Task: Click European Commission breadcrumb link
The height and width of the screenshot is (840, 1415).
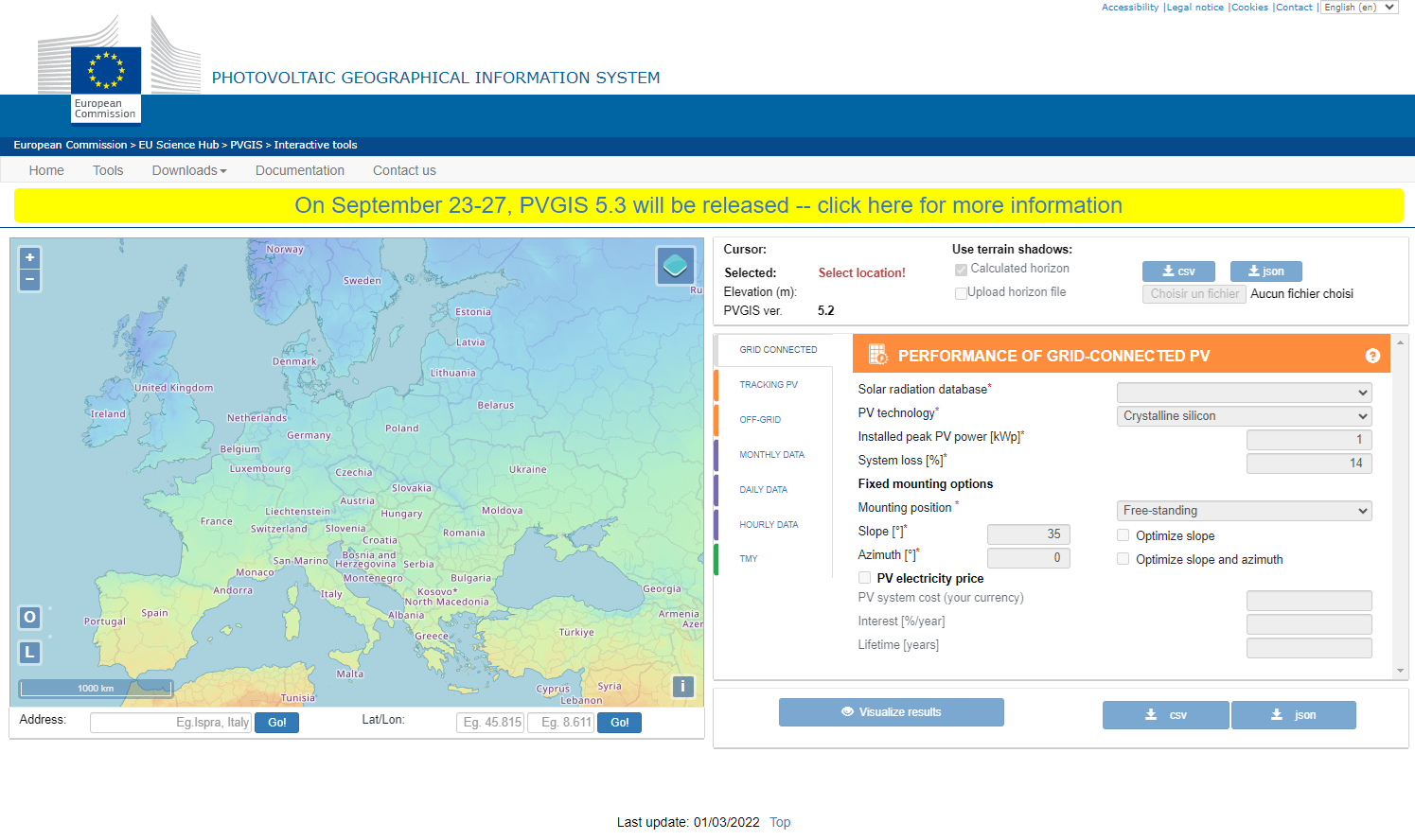Action: 70,145
